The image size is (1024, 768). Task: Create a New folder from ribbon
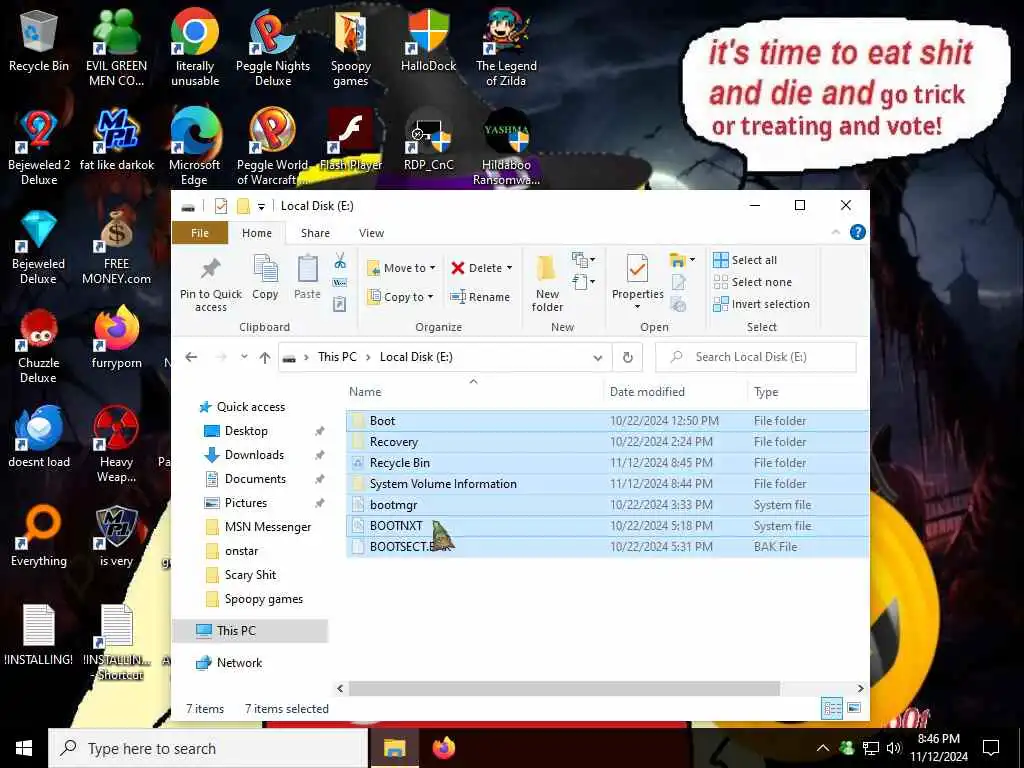(x=547, y=284)
